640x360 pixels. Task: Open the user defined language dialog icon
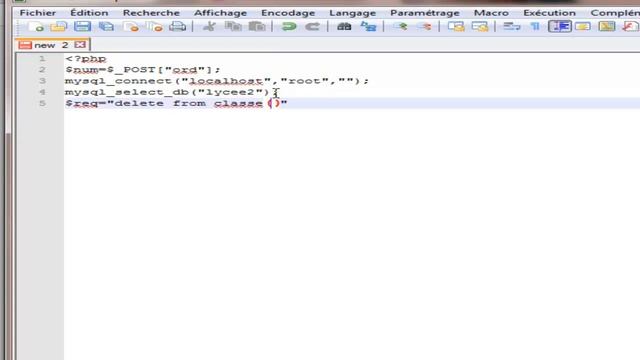[583, 27]
